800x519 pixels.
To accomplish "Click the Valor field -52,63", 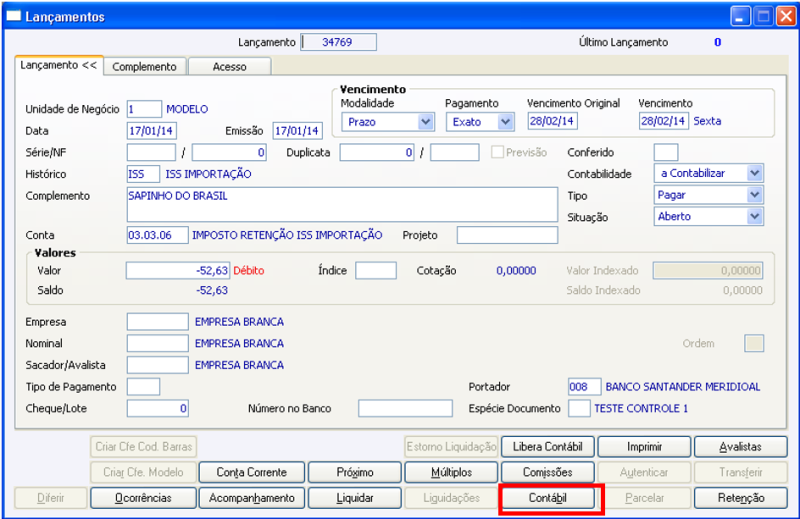I will pyautogui.click(x=178, y=270).
